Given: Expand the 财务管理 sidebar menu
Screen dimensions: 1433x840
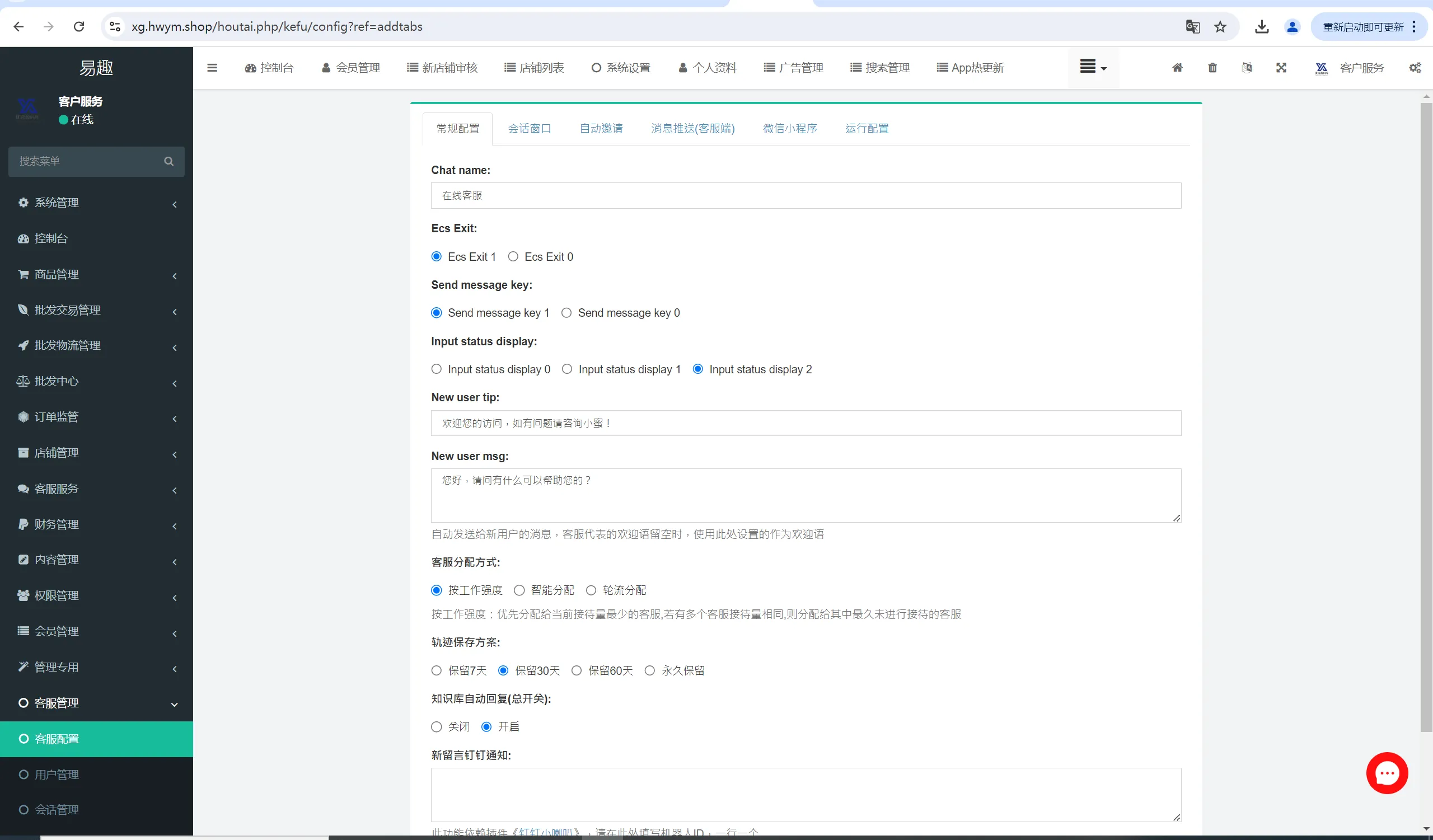Looking at the screenshot, I should 97,524.
